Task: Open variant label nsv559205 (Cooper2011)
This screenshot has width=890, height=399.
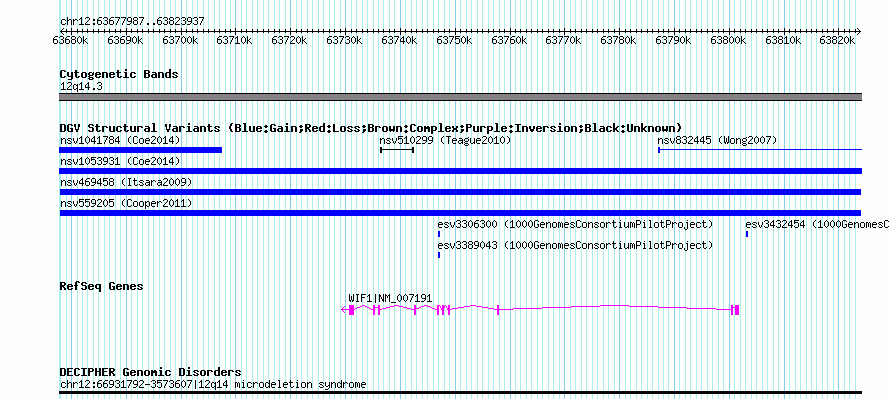Action: coord(126,203)
